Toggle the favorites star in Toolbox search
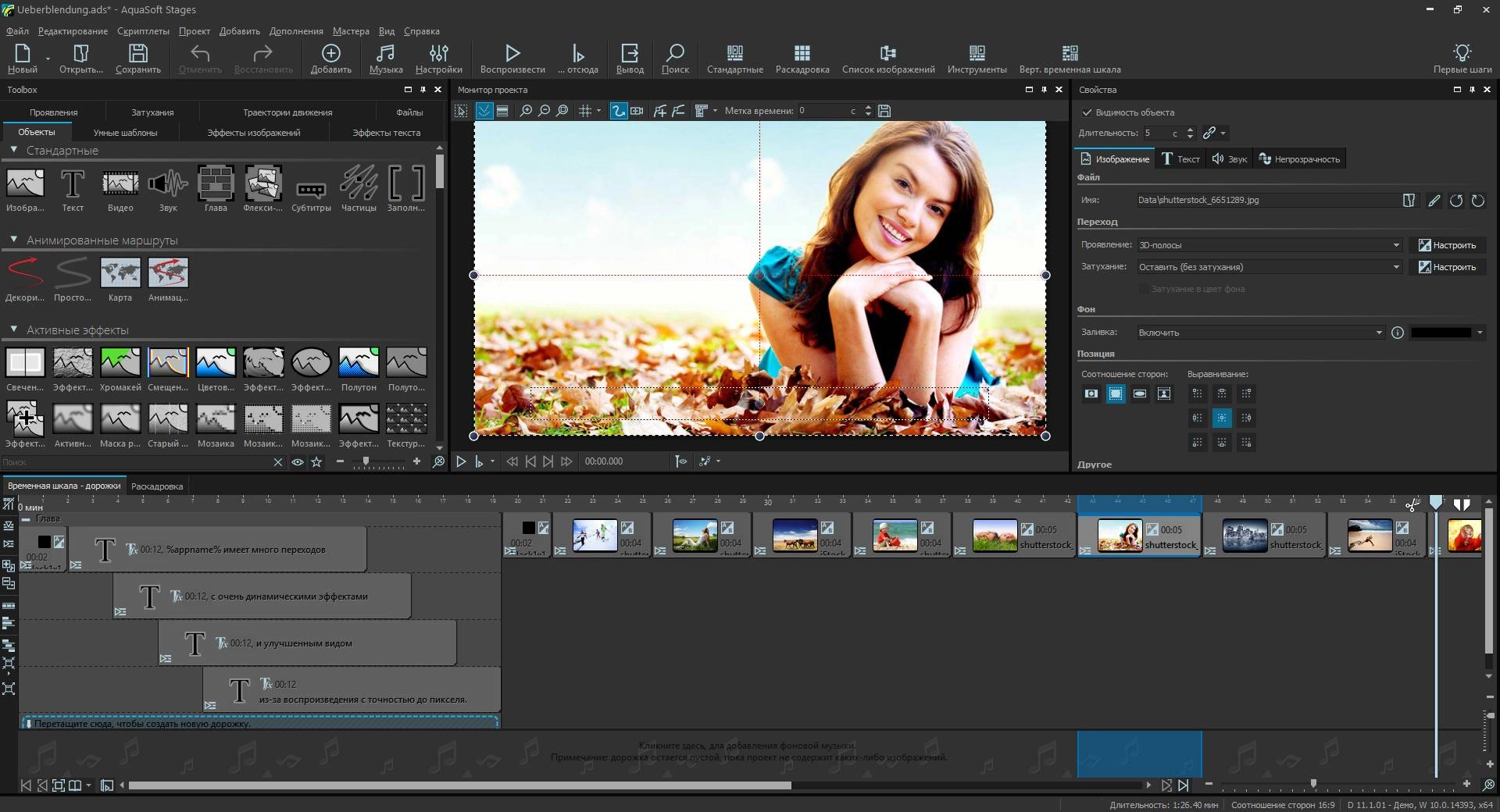 point(316,462)
